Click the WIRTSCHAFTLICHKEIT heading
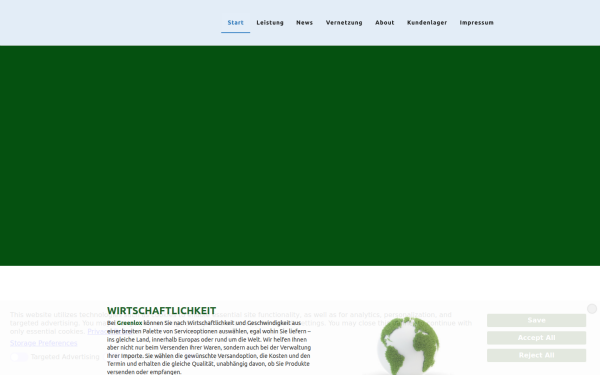 click(161, 310)
